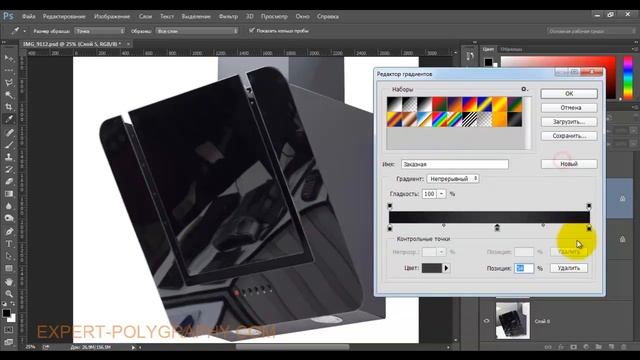Open the Слои menu
This screenshot has height=360, width=640.
[145, 16]
